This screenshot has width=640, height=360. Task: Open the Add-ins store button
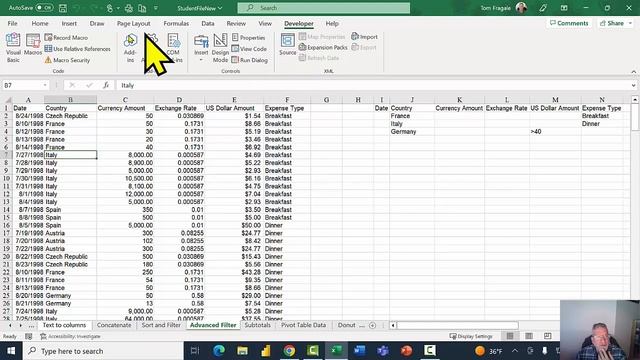pyautogui.click(x=130, y=48)
